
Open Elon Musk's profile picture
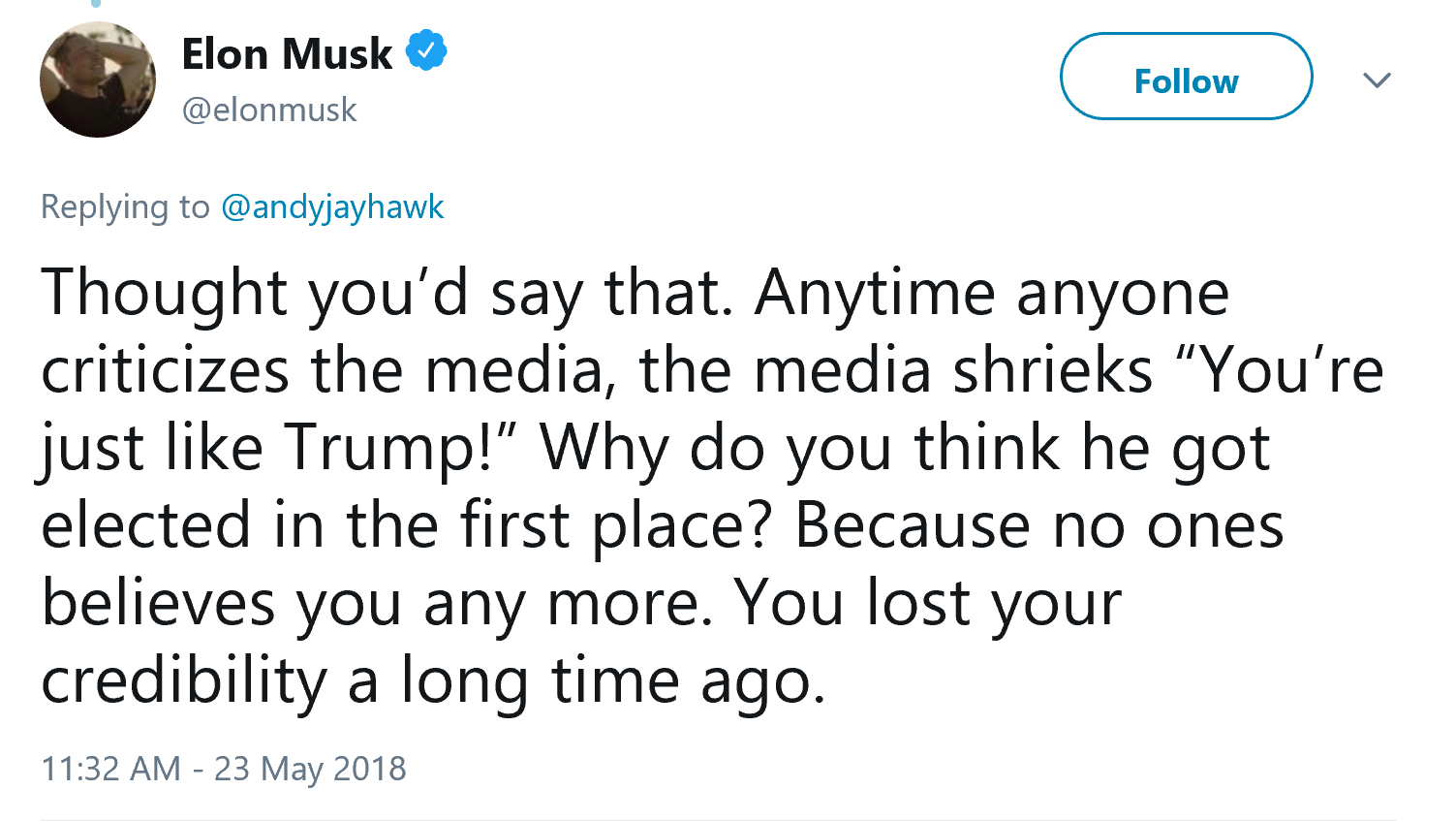[x=97, y=79]
